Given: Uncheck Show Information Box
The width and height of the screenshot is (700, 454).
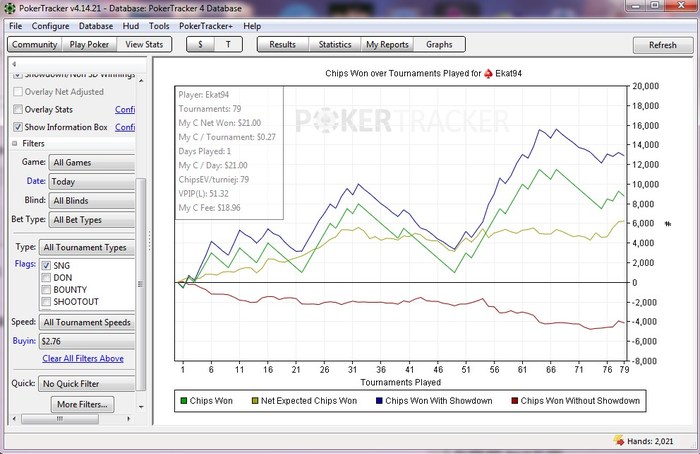Looking at the screenshot, I should [18, 127].
